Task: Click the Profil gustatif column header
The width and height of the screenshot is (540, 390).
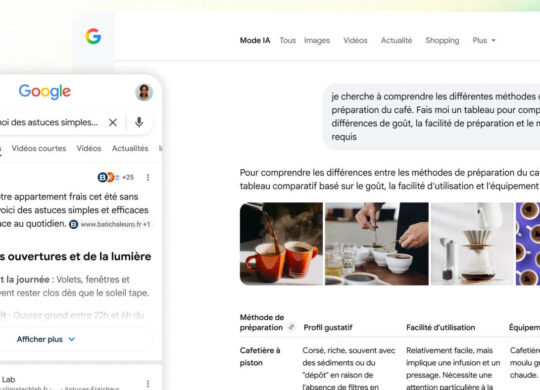Action: (328, 327)
